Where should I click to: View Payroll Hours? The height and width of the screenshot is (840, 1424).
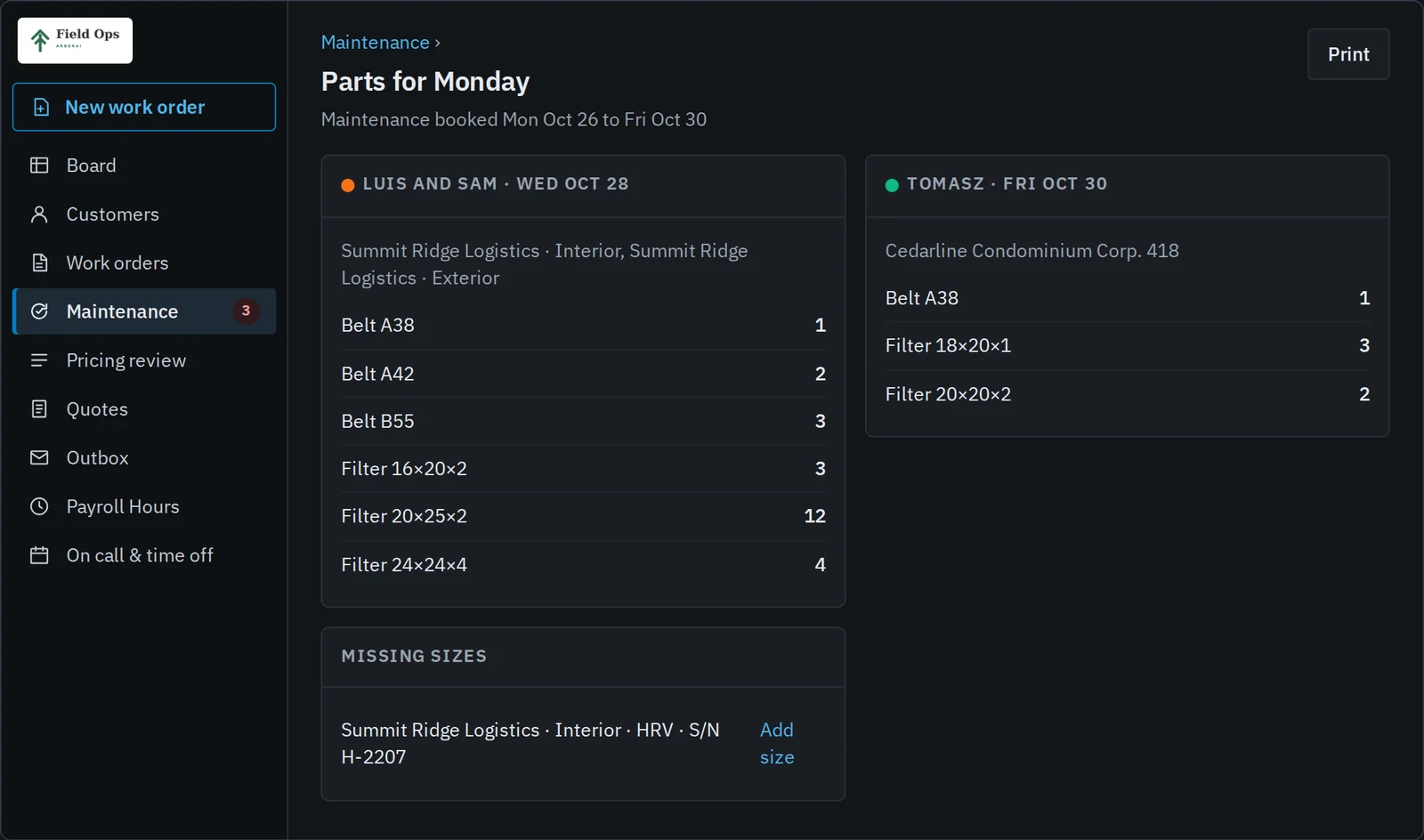(144, 506)
